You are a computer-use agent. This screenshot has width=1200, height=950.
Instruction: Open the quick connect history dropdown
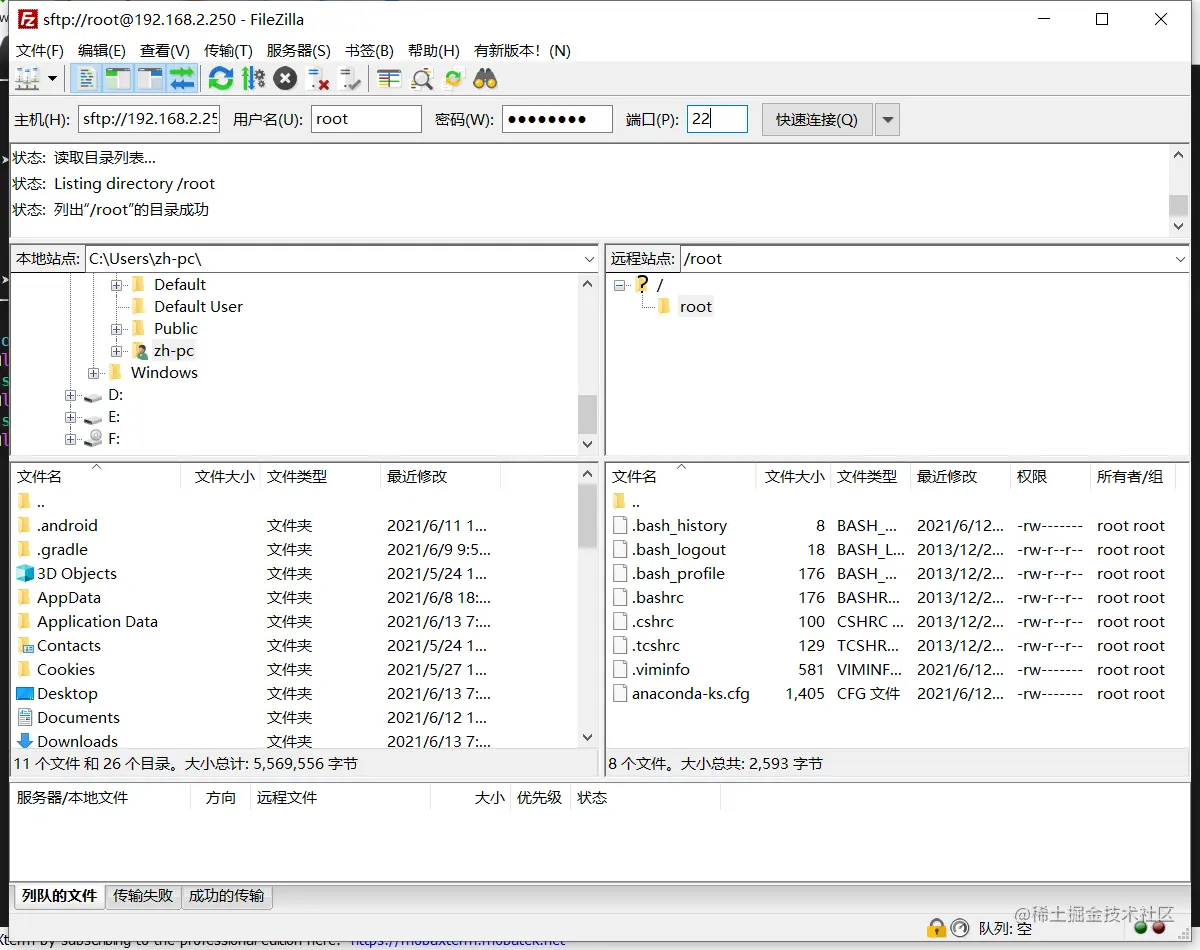click(887, 120)
